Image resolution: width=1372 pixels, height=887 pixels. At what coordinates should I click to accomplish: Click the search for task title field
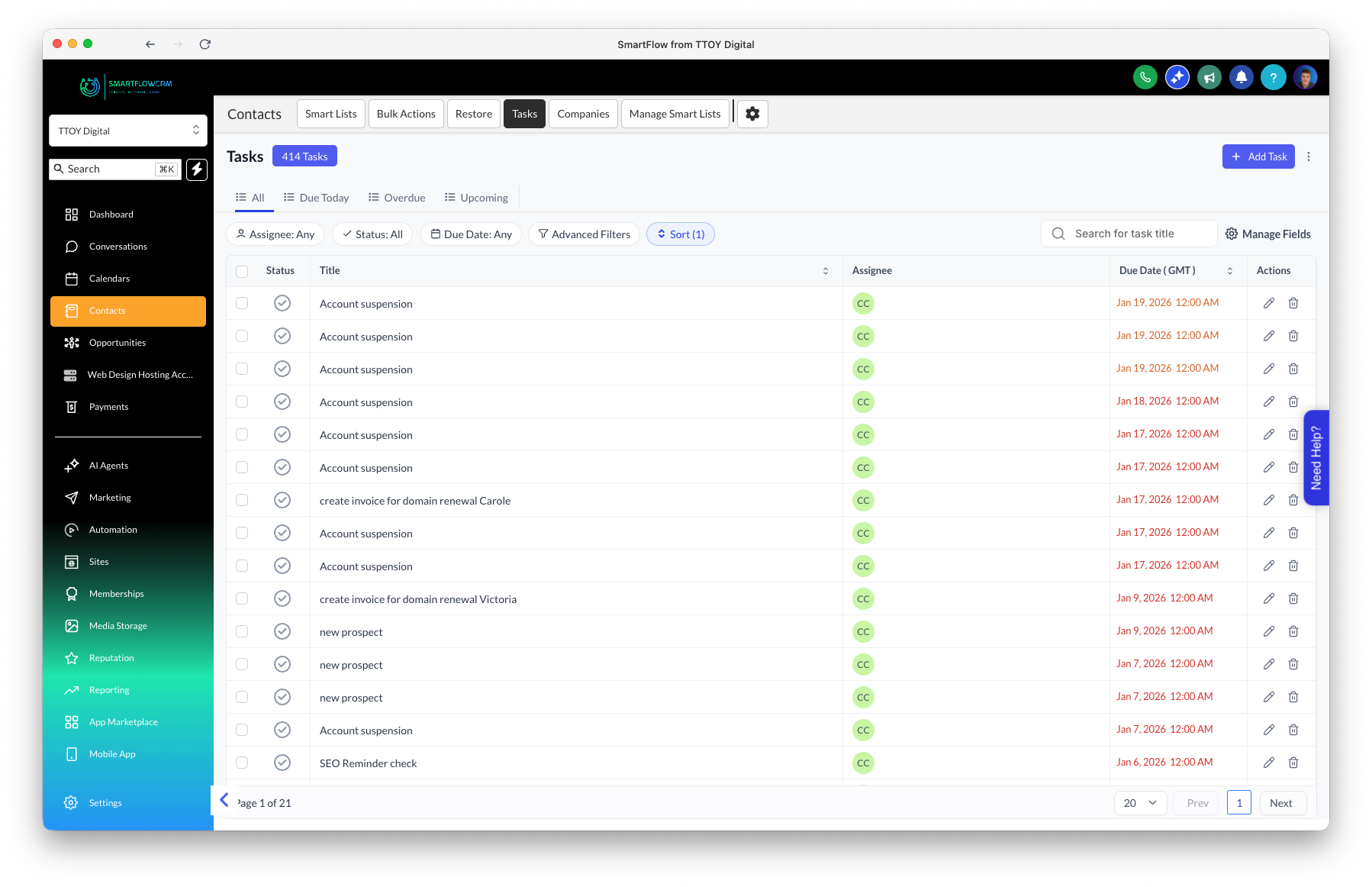1129,233
